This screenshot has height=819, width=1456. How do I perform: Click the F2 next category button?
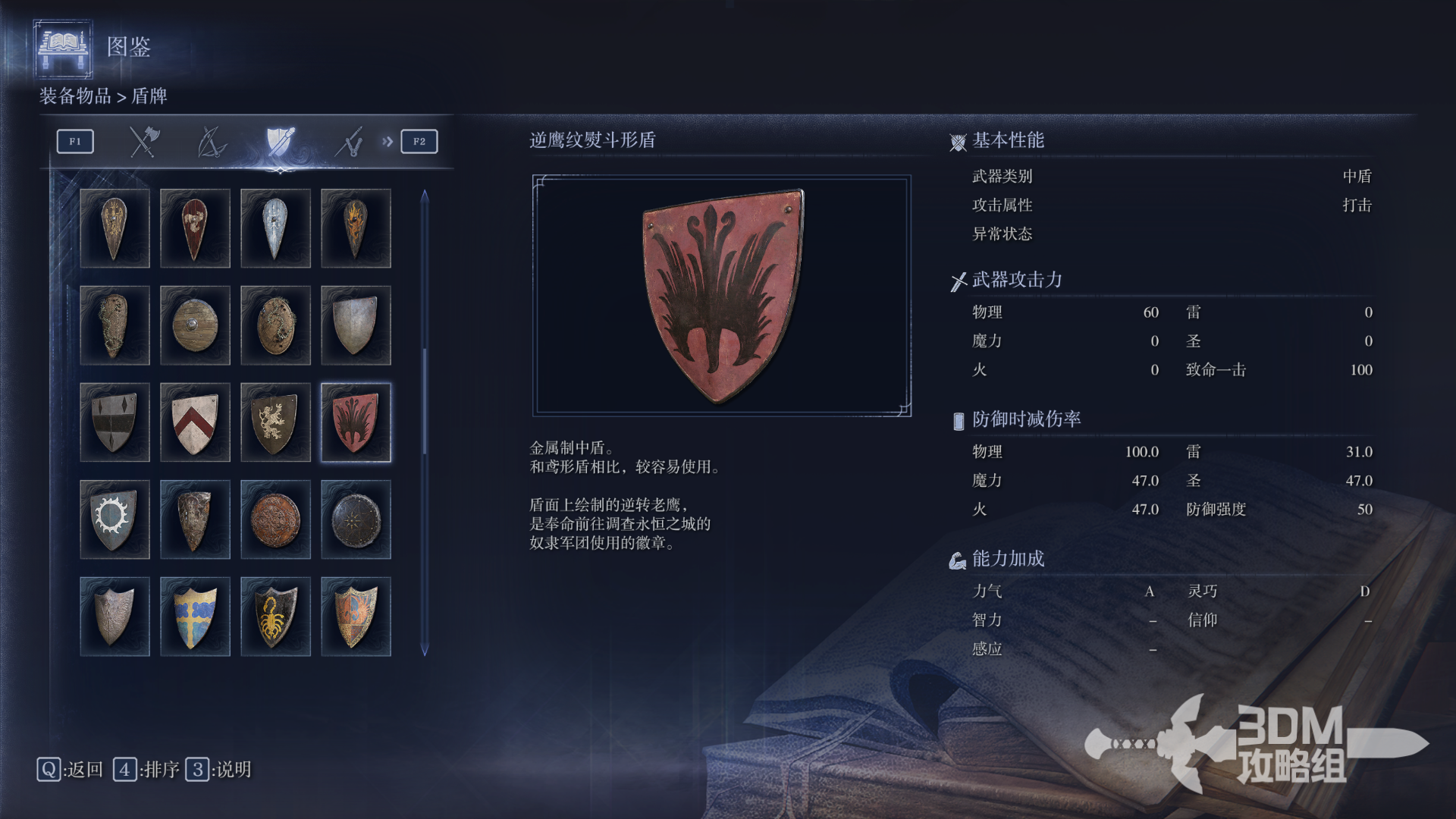pyautogui.click(x=419, y=141)
